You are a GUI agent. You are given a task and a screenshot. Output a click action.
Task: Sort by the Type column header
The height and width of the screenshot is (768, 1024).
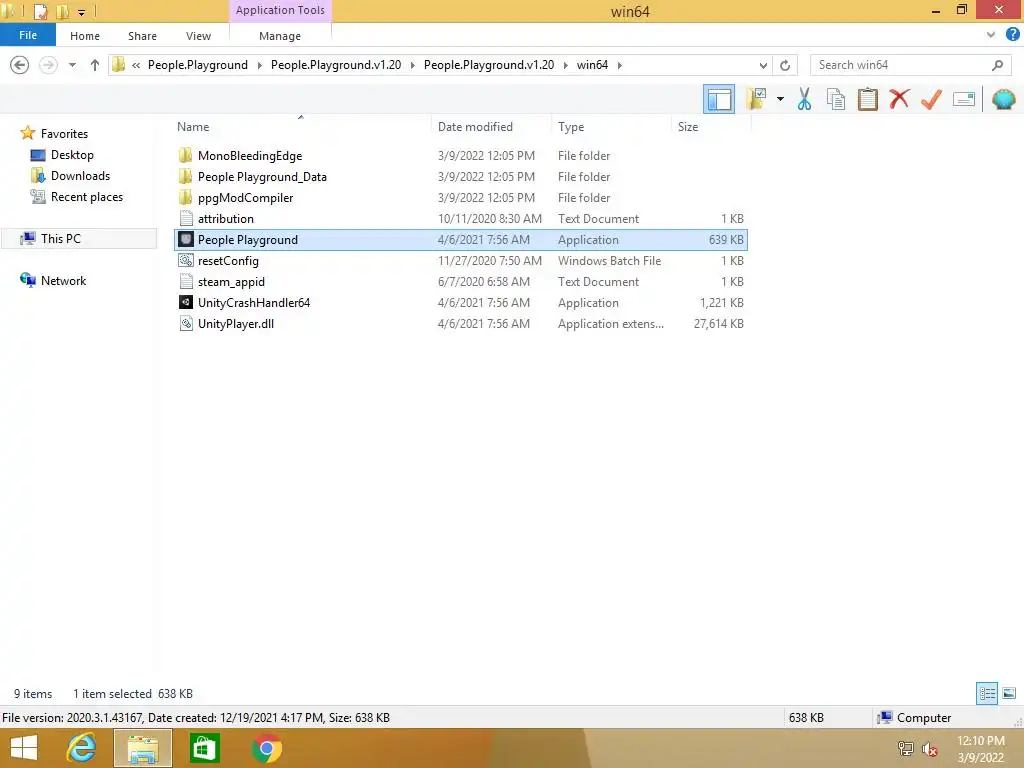click(571, 127)
